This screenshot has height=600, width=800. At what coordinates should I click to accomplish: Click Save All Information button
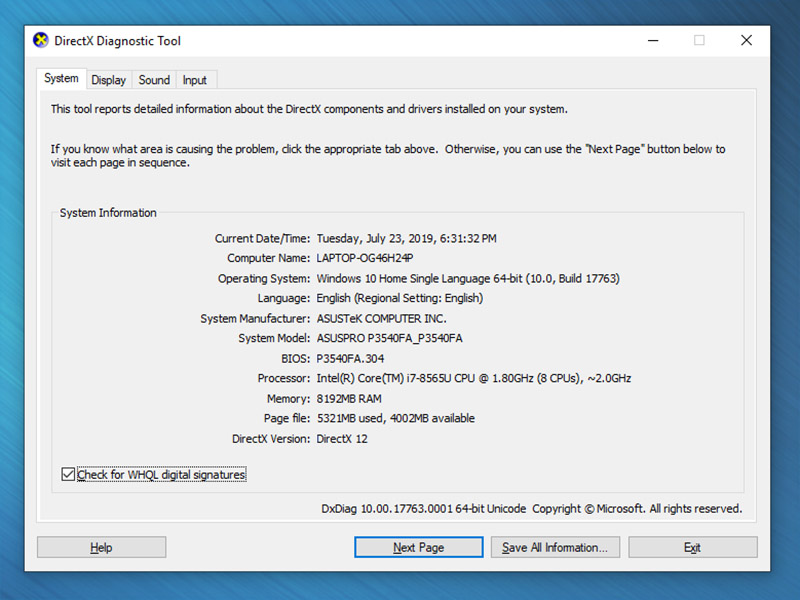[x=555, y=547]
